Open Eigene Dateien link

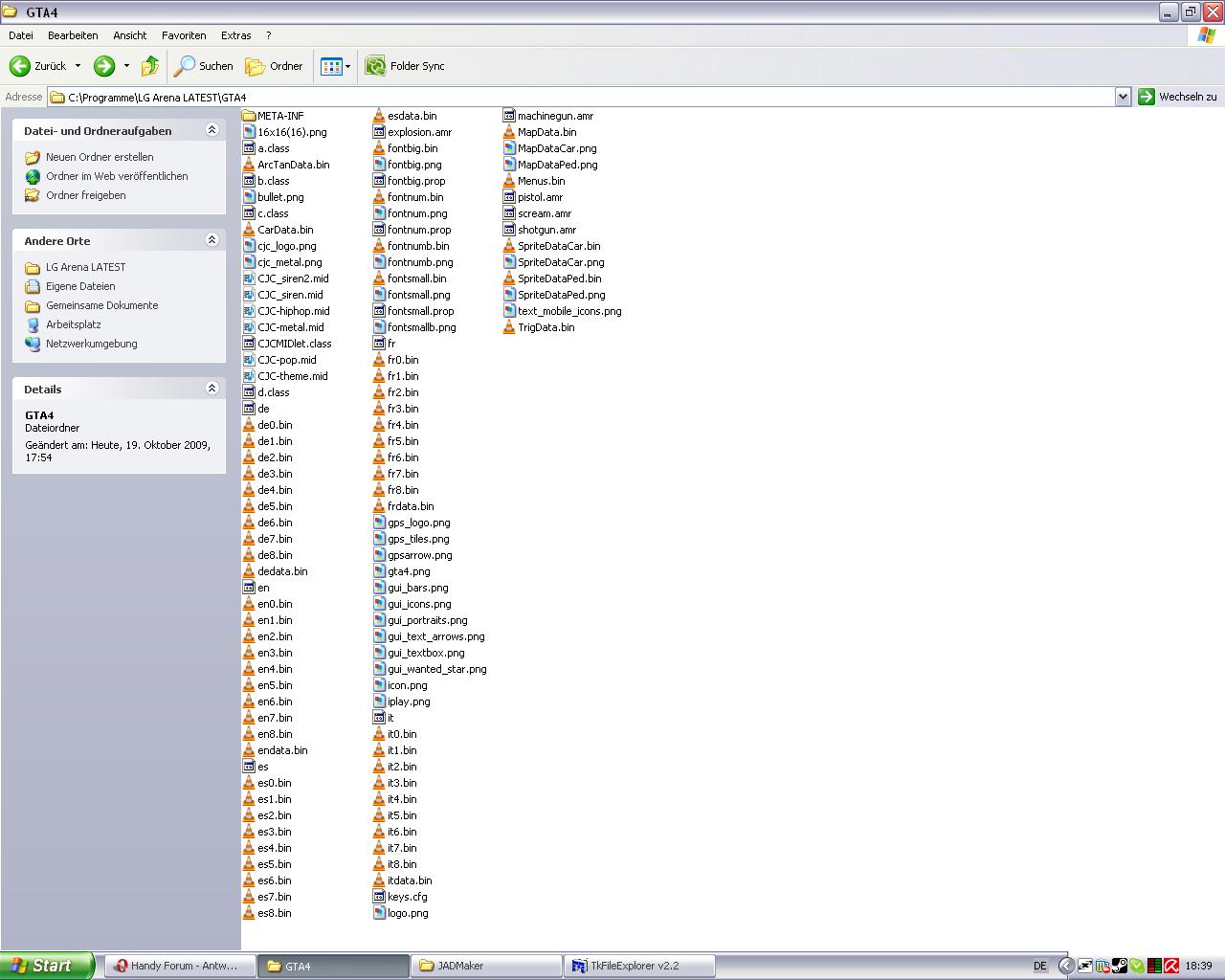80,286
